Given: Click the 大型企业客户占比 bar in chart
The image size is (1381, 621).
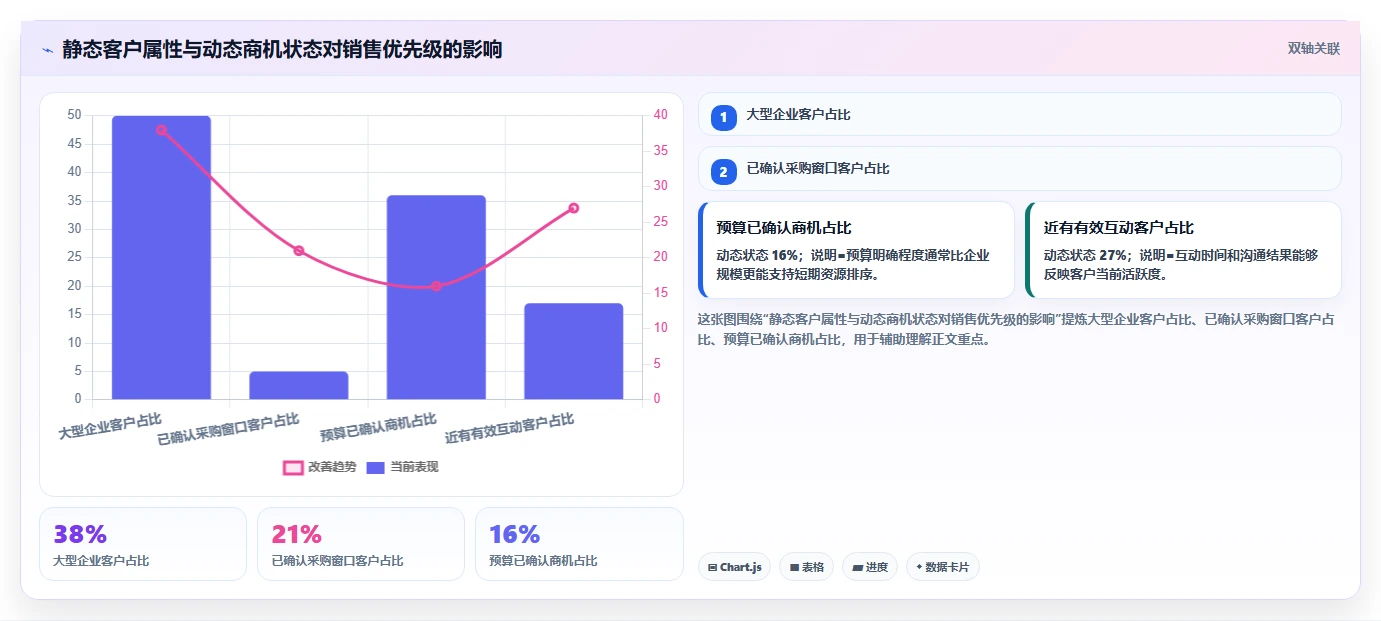Looking at the screenshot, I should [x=161, y=258].
